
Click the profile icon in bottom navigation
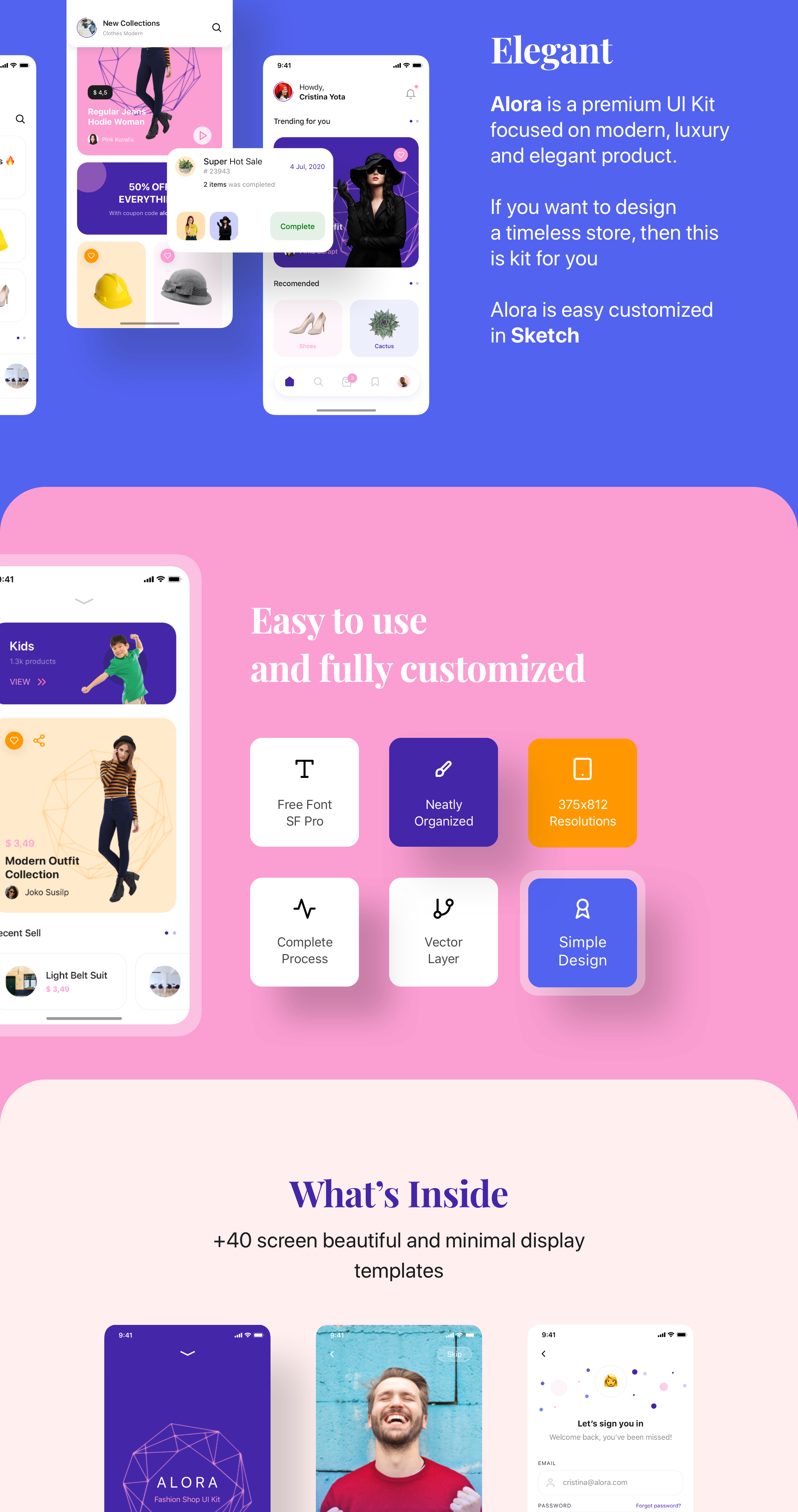pyautogui.click(x=408, y=381)
